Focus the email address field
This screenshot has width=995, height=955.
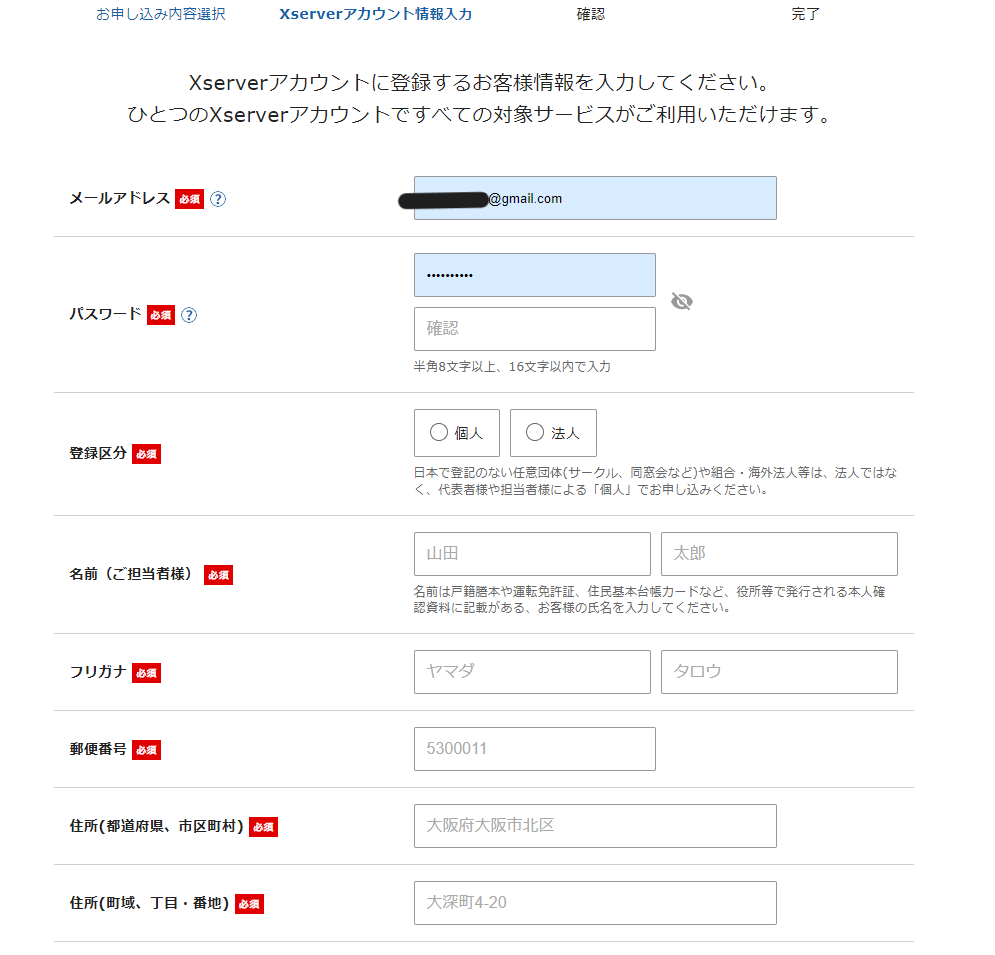tap(595, 198)
